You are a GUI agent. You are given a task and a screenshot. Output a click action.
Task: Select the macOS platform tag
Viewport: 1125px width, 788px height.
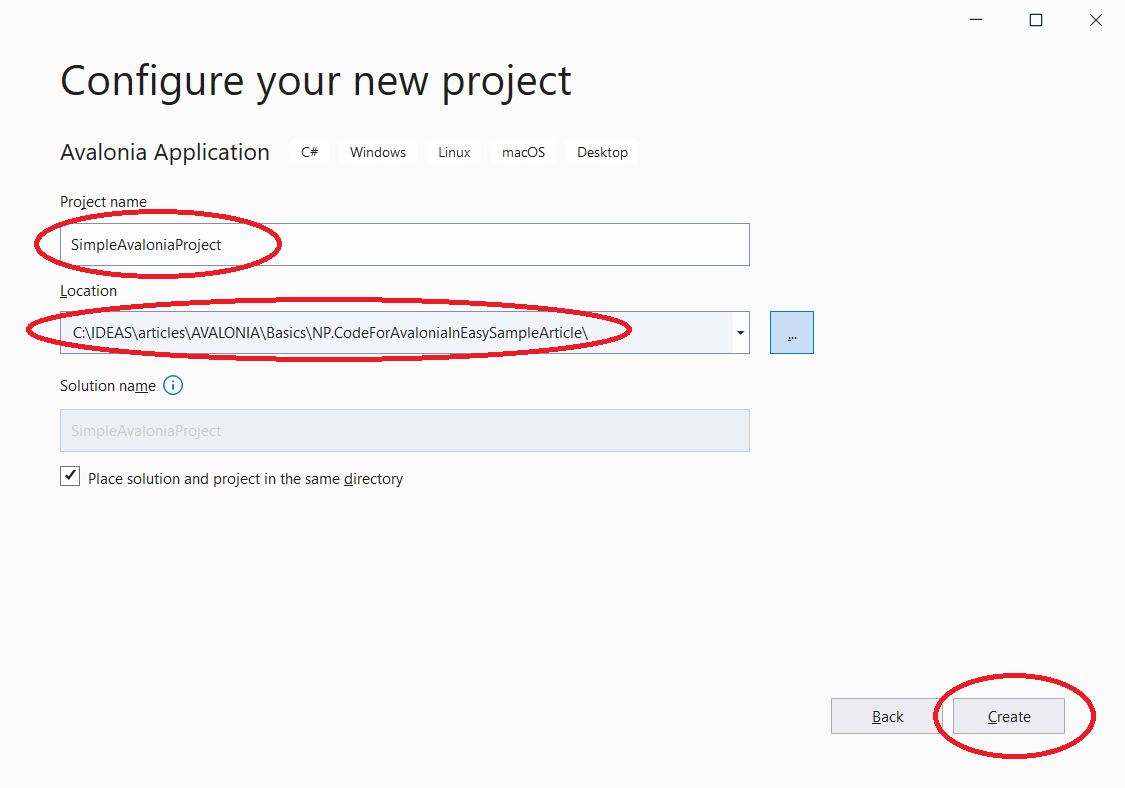(x=523, y=152)
